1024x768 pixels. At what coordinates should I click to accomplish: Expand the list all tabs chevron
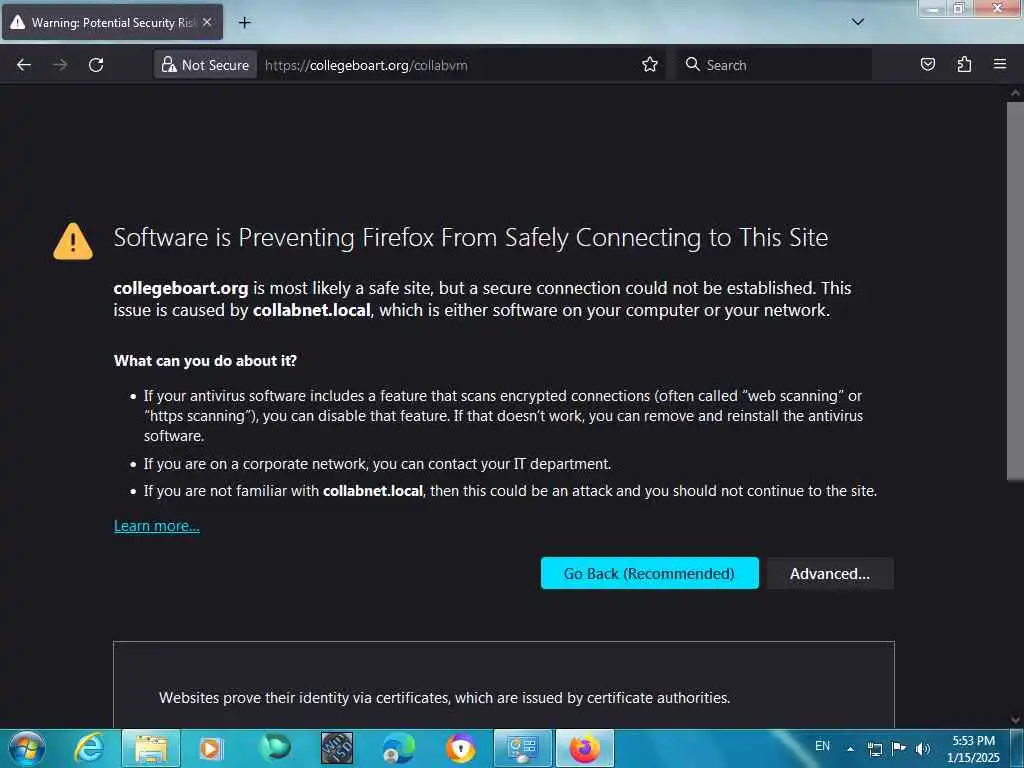[x=857, y=22]
